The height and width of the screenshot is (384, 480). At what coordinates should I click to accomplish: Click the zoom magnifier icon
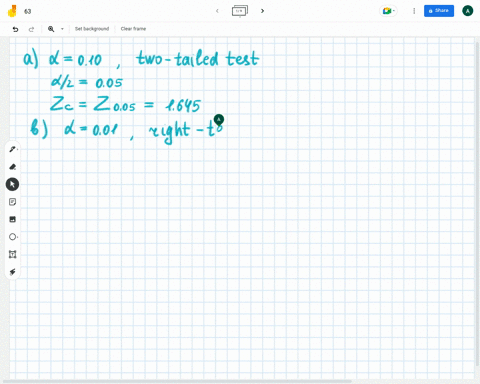click(51, 29)
